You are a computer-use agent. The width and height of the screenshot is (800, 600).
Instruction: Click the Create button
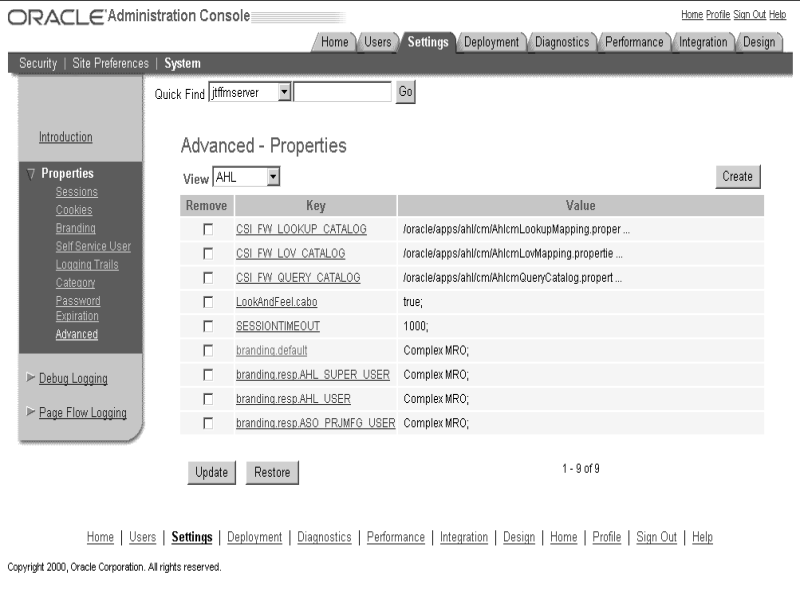[737, 177]
